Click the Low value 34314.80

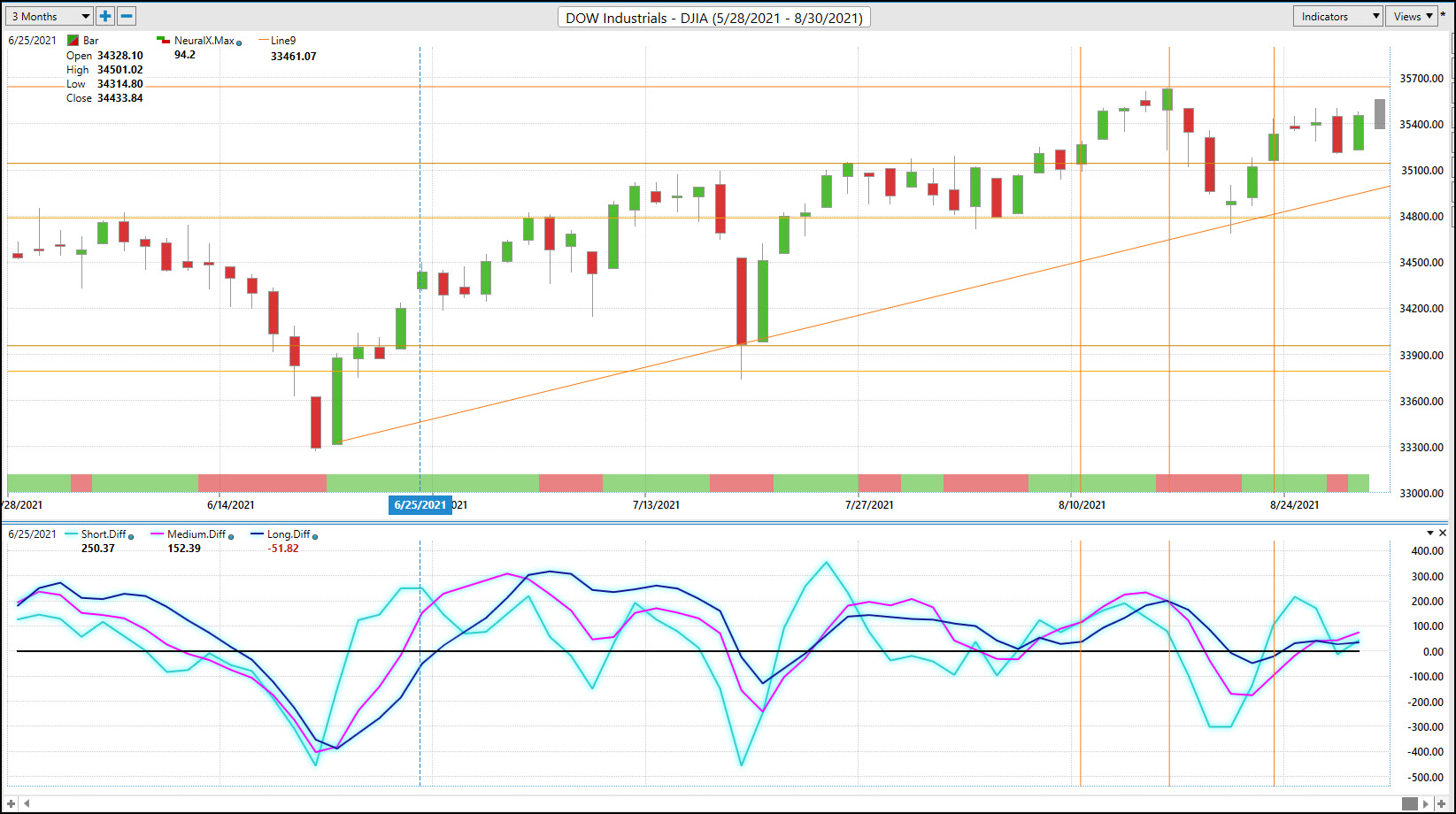(x=120, y=84)
